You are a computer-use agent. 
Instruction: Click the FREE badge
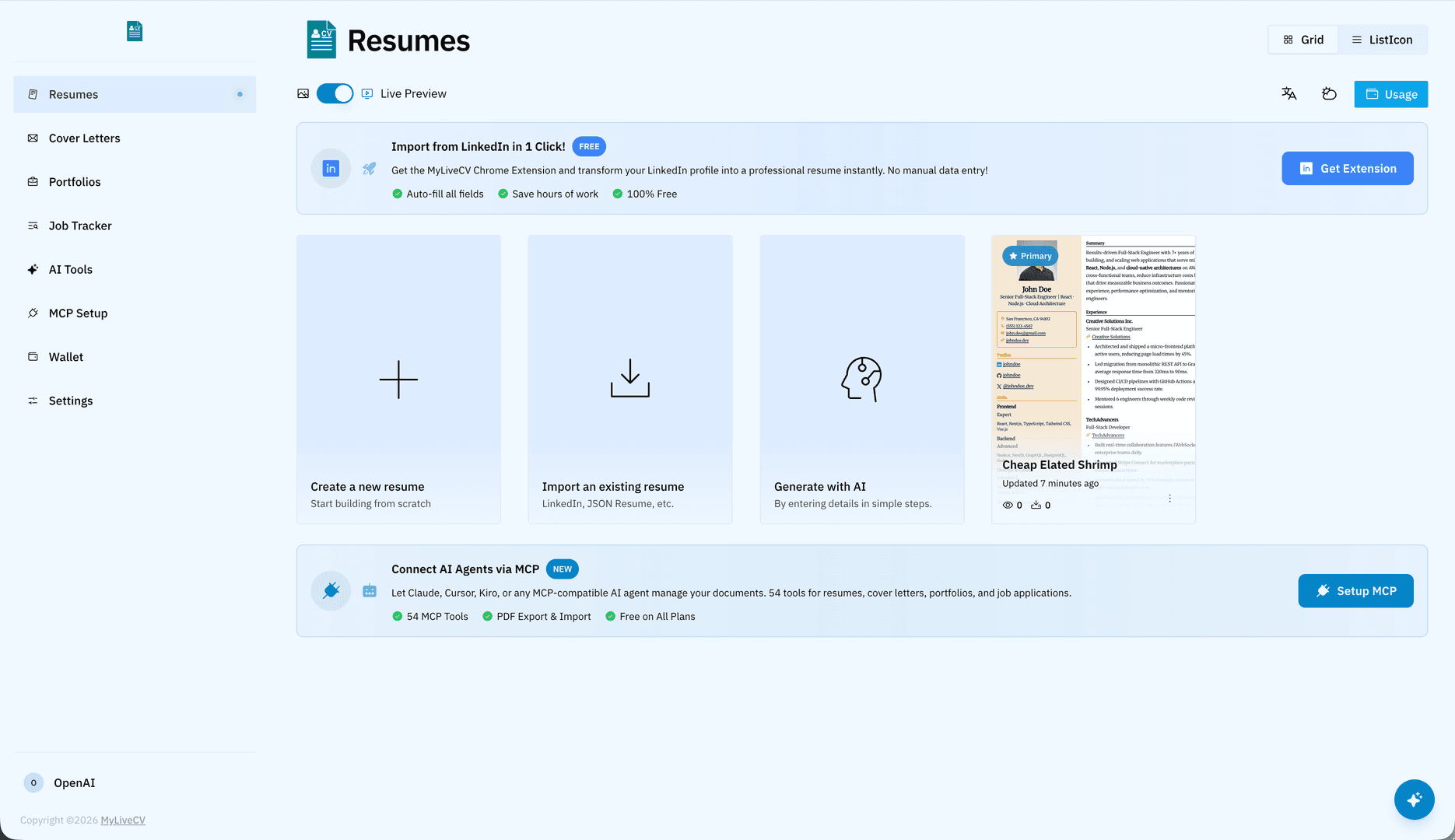(589, 146)
